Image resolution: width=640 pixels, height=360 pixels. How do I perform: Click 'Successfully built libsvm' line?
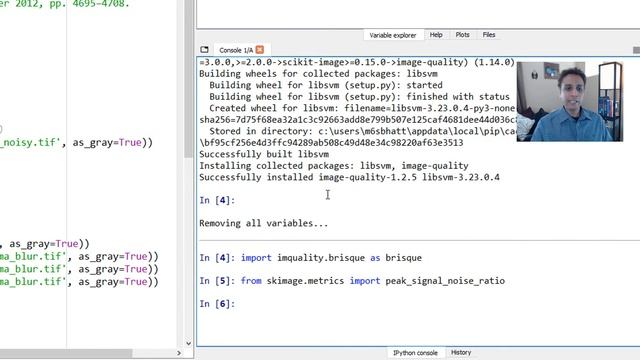(x=264, y=154)
